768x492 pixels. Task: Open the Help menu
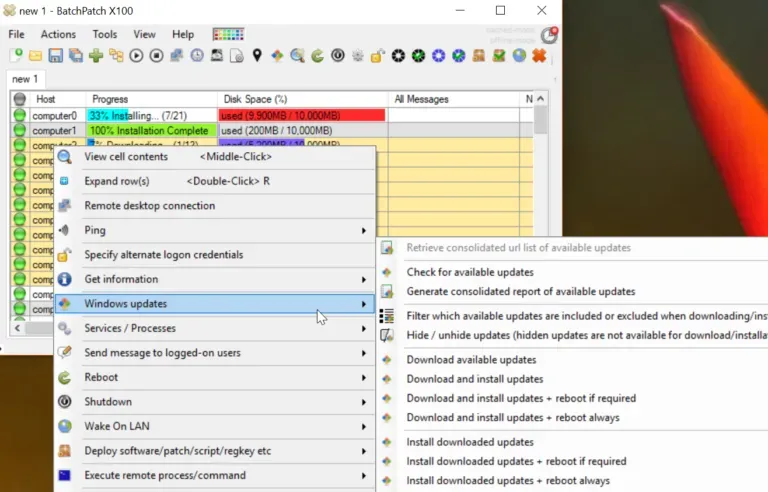183,34
